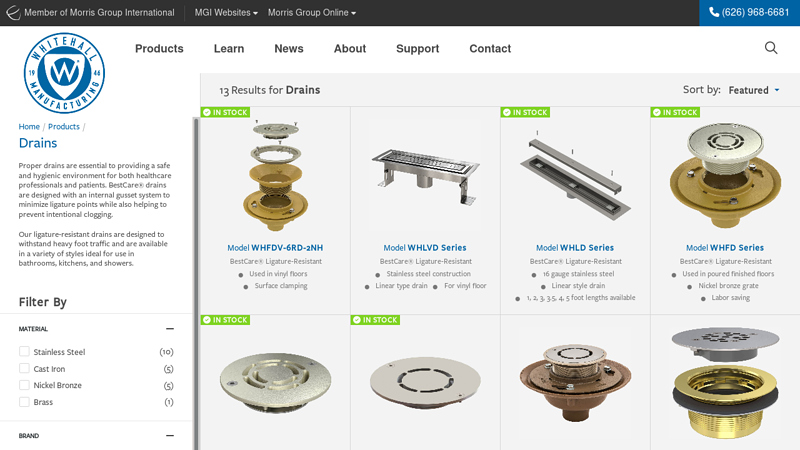Click the In Stock badge on WHLD Series
800x450 pixels.
tap(525, 112)
